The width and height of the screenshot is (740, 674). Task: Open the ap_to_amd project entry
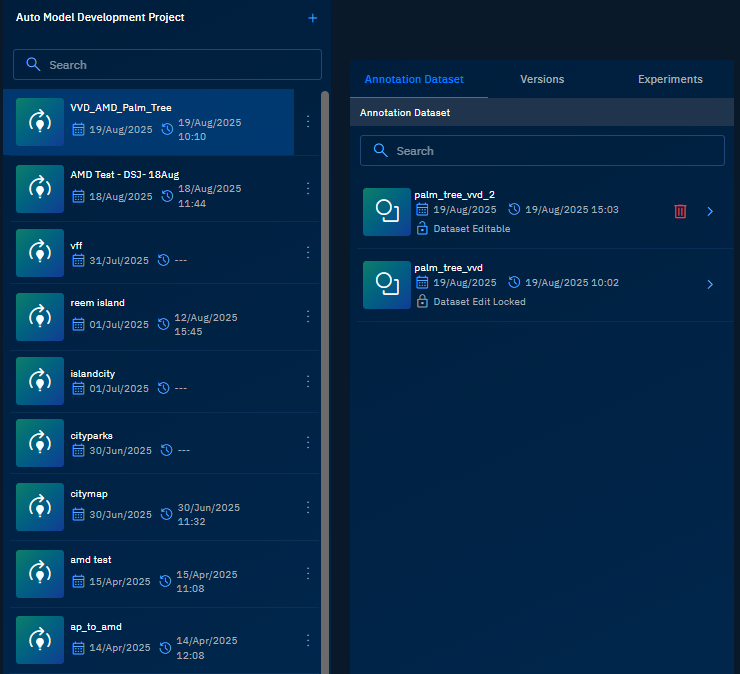[96, 627]
